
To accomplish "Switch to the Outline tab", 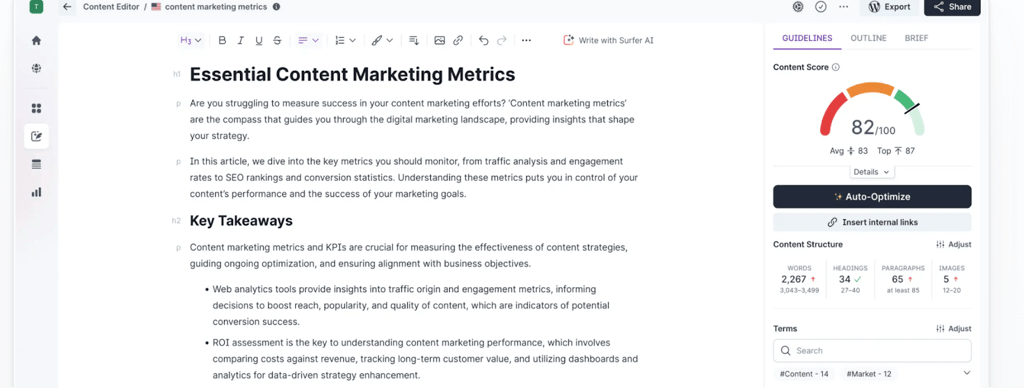I will [869, 39].
